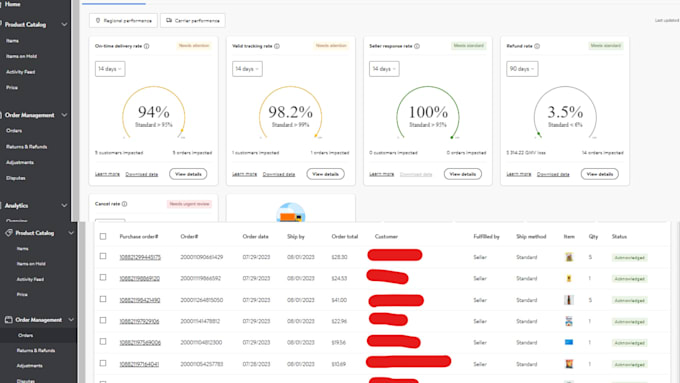Open the item thumbnail in the $10.69 order row
The width and height of the screenshot is (680, 383).
click(569, 364)
